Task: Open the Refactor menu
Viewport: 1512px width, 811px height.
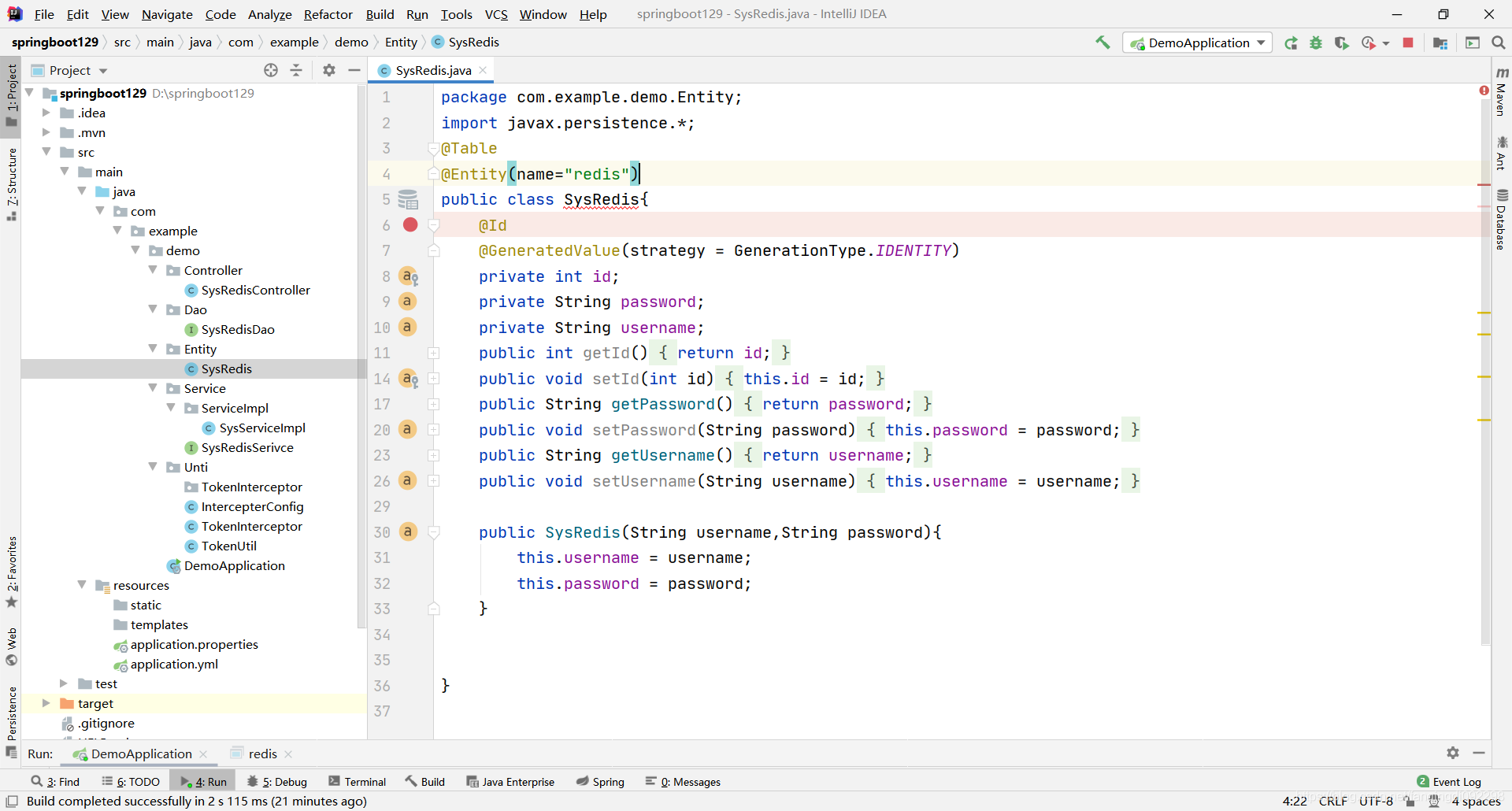Action: tap(328, 14)
